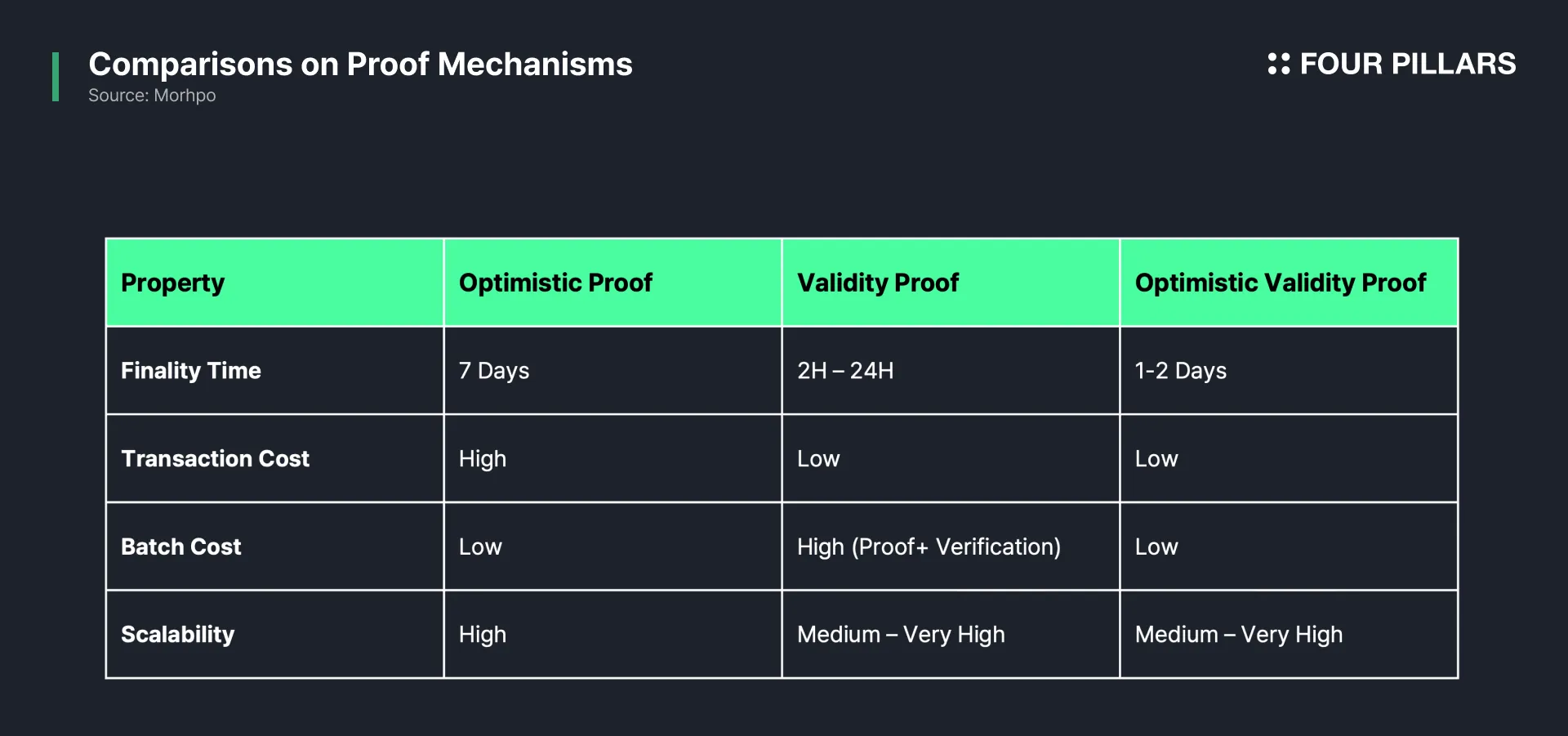The height and width of the screenshot is (736, 1568).
Task: Select the Property header cell
Action: click(274, 283)
